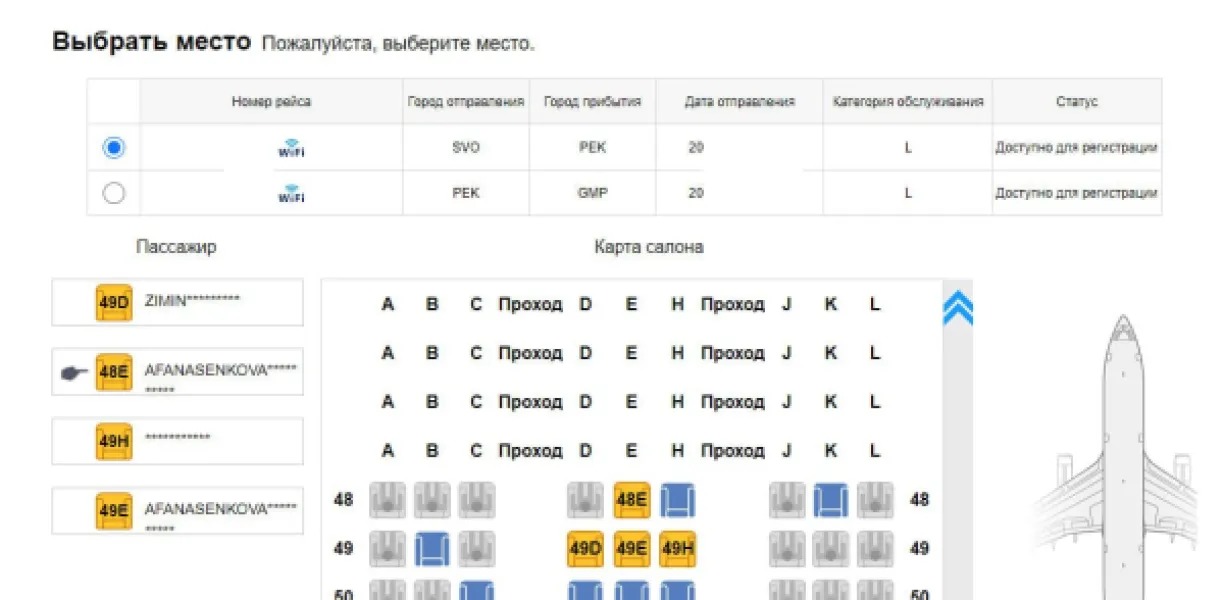
Task: Click the 'Категория обслуживания' column header
Action: click(x=908, y=102)
